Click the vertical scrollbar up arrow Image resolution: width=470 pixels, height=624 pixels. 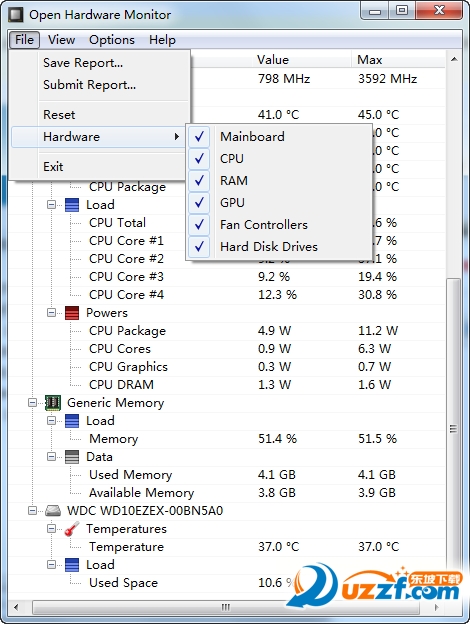[x=454, y=60]
